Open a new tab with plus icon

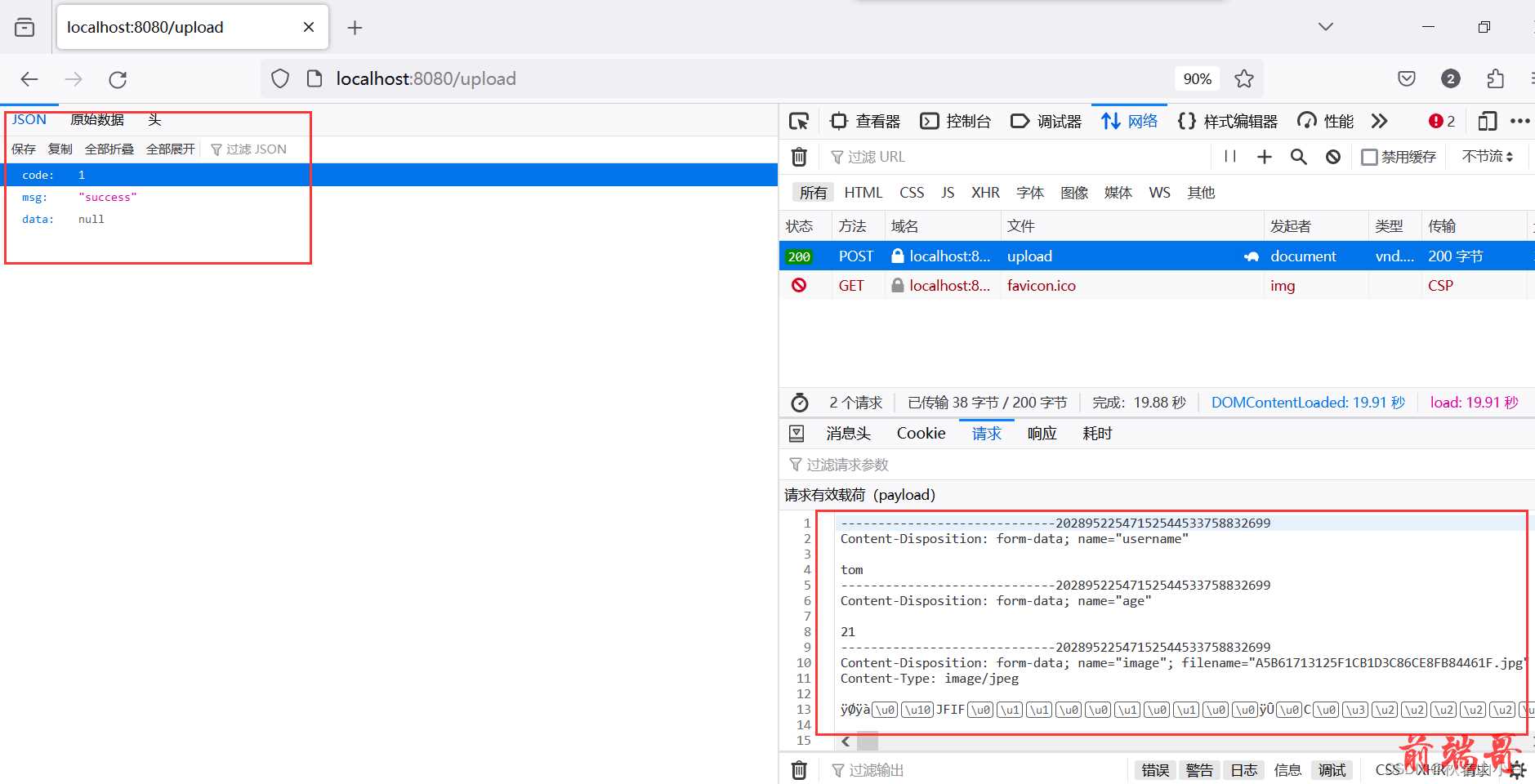[355, 28]
